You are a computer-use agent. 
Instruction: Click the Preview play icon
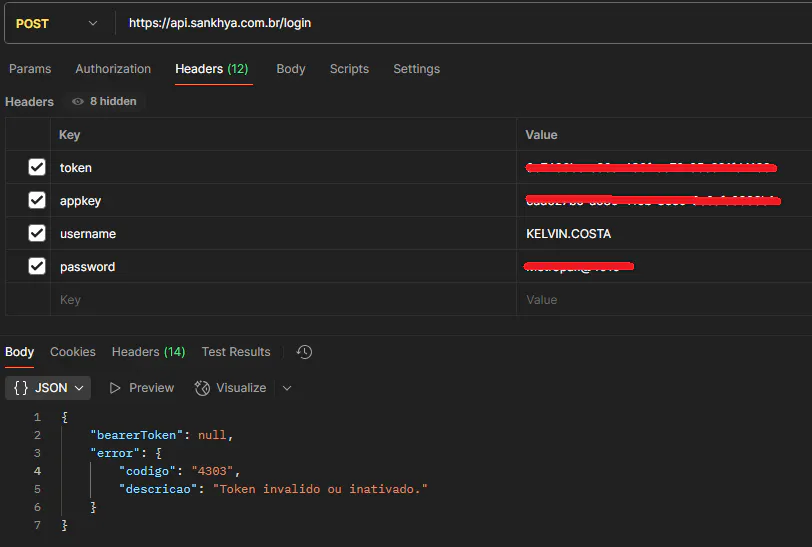point(115,388)
